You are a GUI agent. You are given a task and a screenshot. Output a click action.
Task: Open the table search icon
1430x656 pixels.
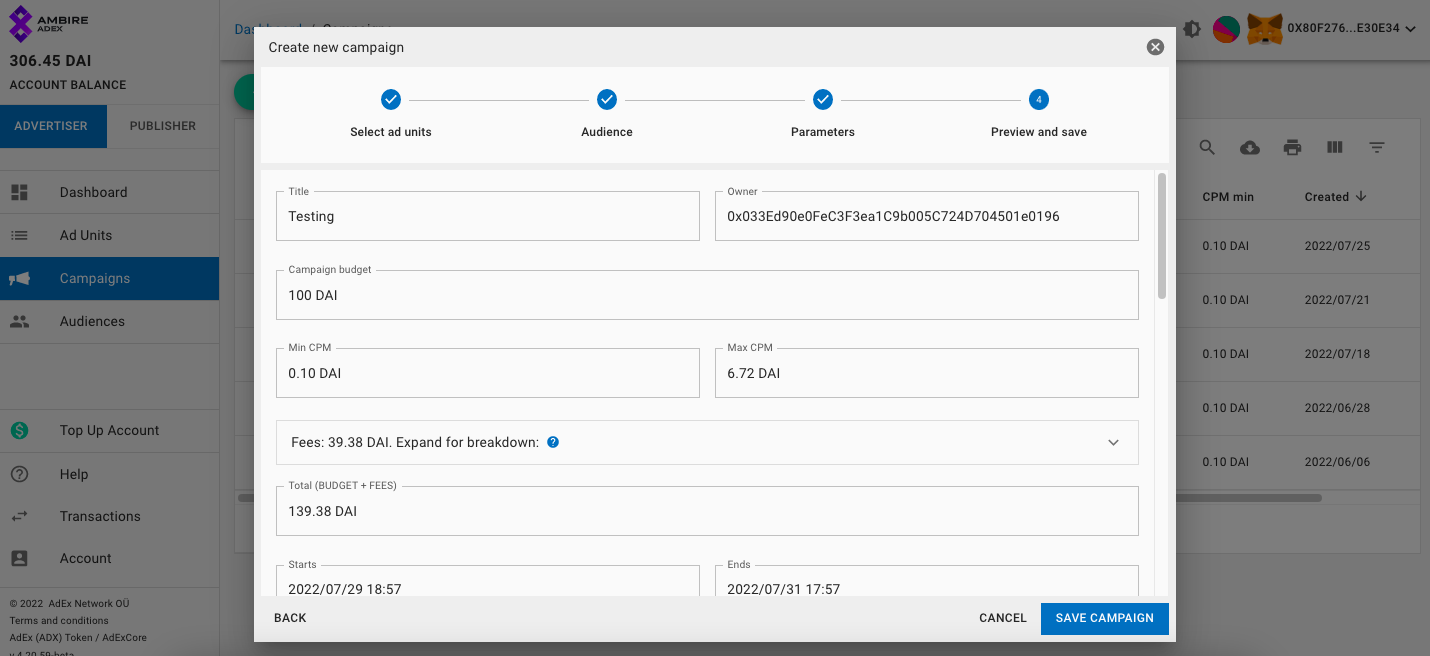pyautogui.click(x=1207, y=147)
